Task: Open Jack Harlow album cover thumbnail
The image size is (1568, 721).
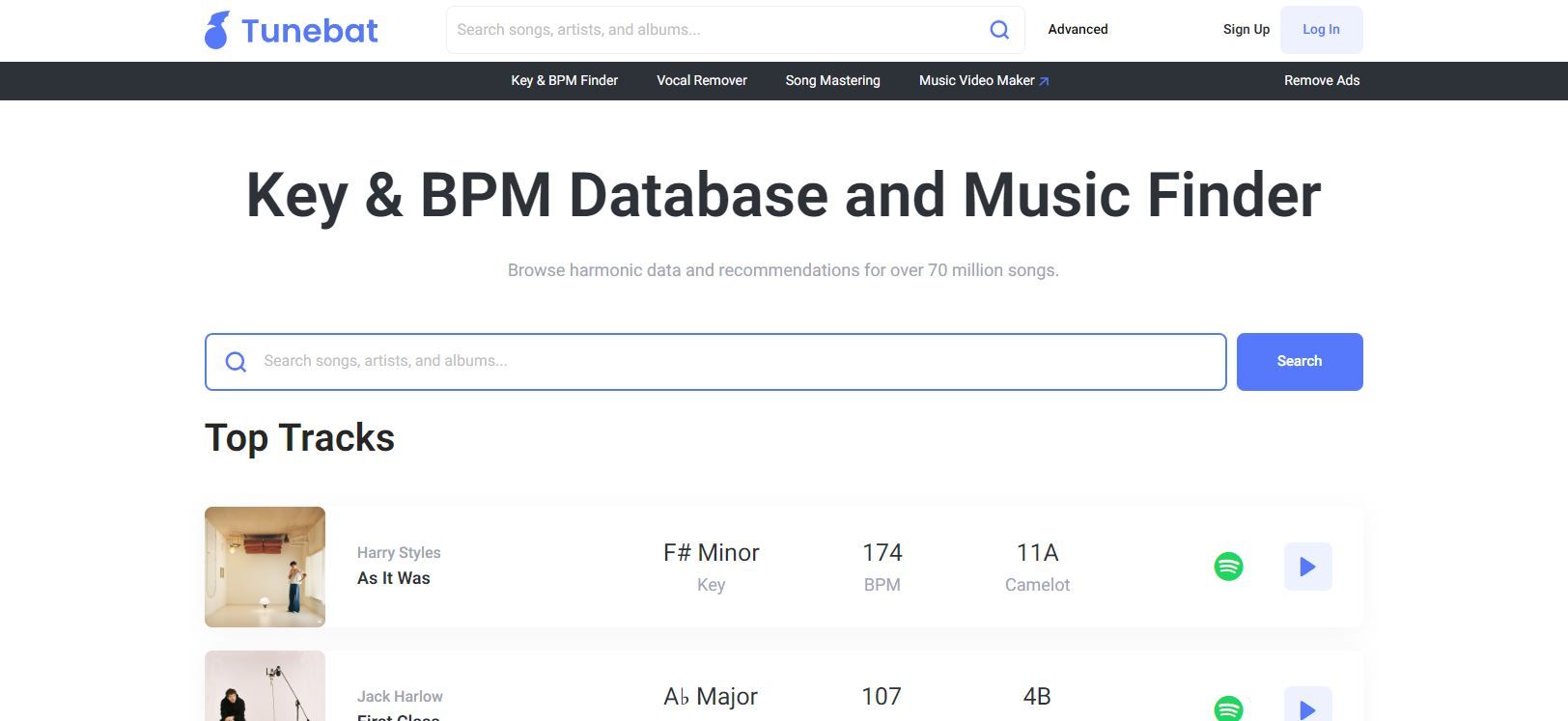Action: 265,685
